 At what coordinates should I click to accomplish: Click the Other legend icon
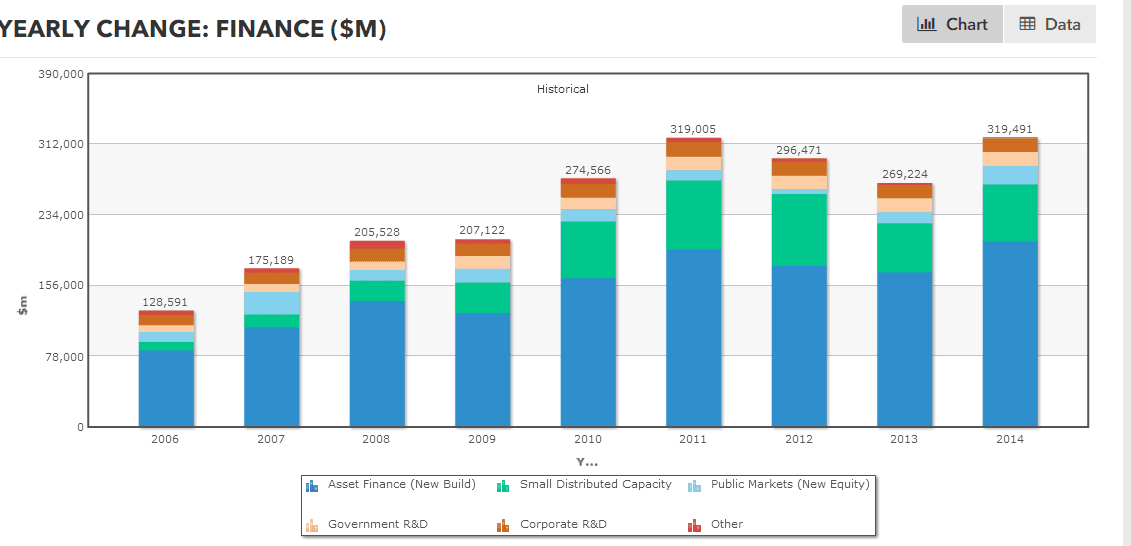click(x=695, y=525)
